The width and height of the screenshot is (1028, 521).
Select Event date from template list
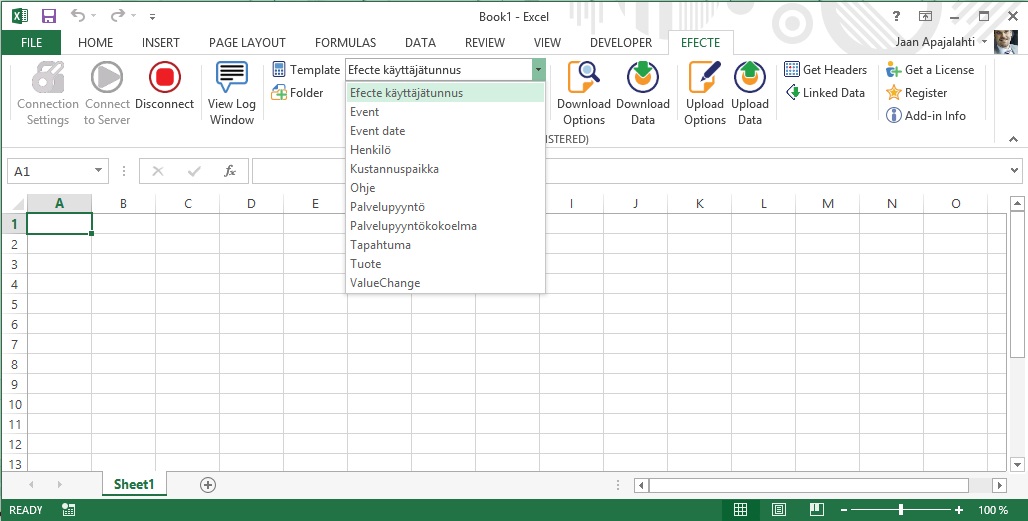(445, 131)
